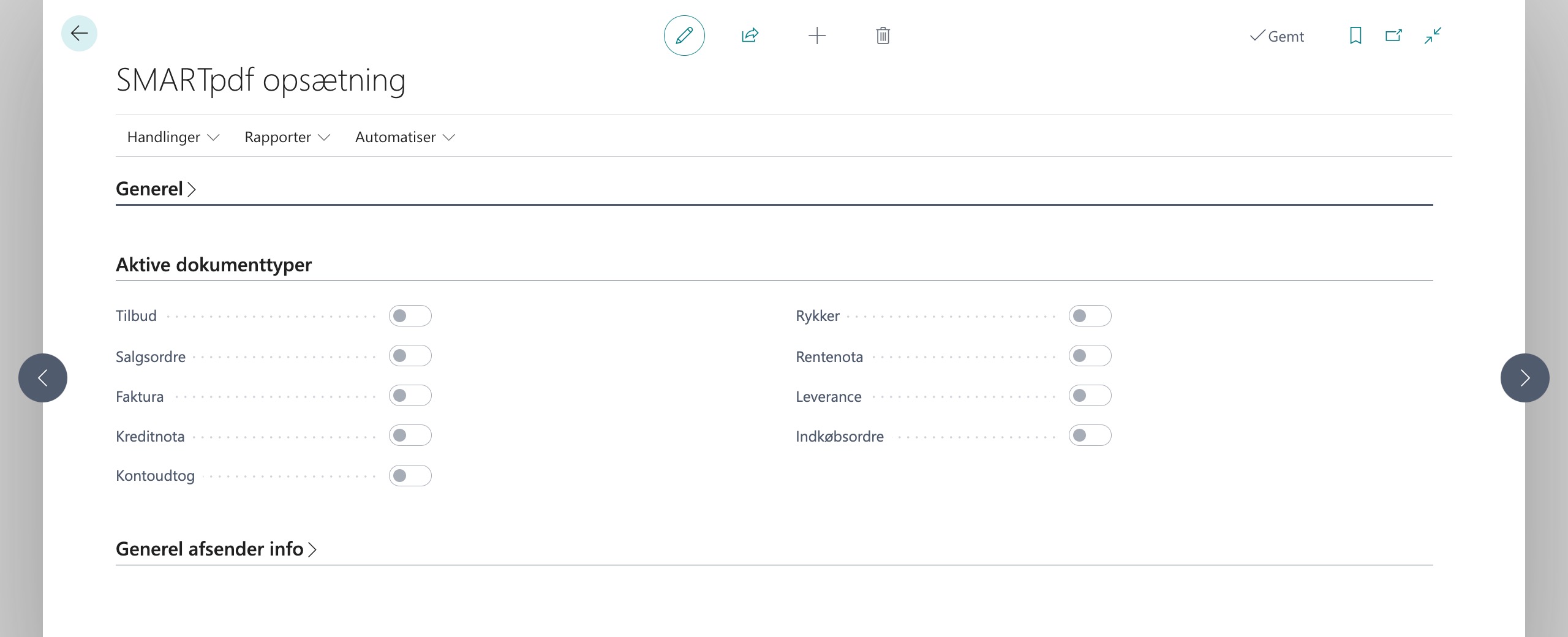Enable the Indkøbsordre toggle
This screenshot has height=637, width=1568.
click(1090, 435)
